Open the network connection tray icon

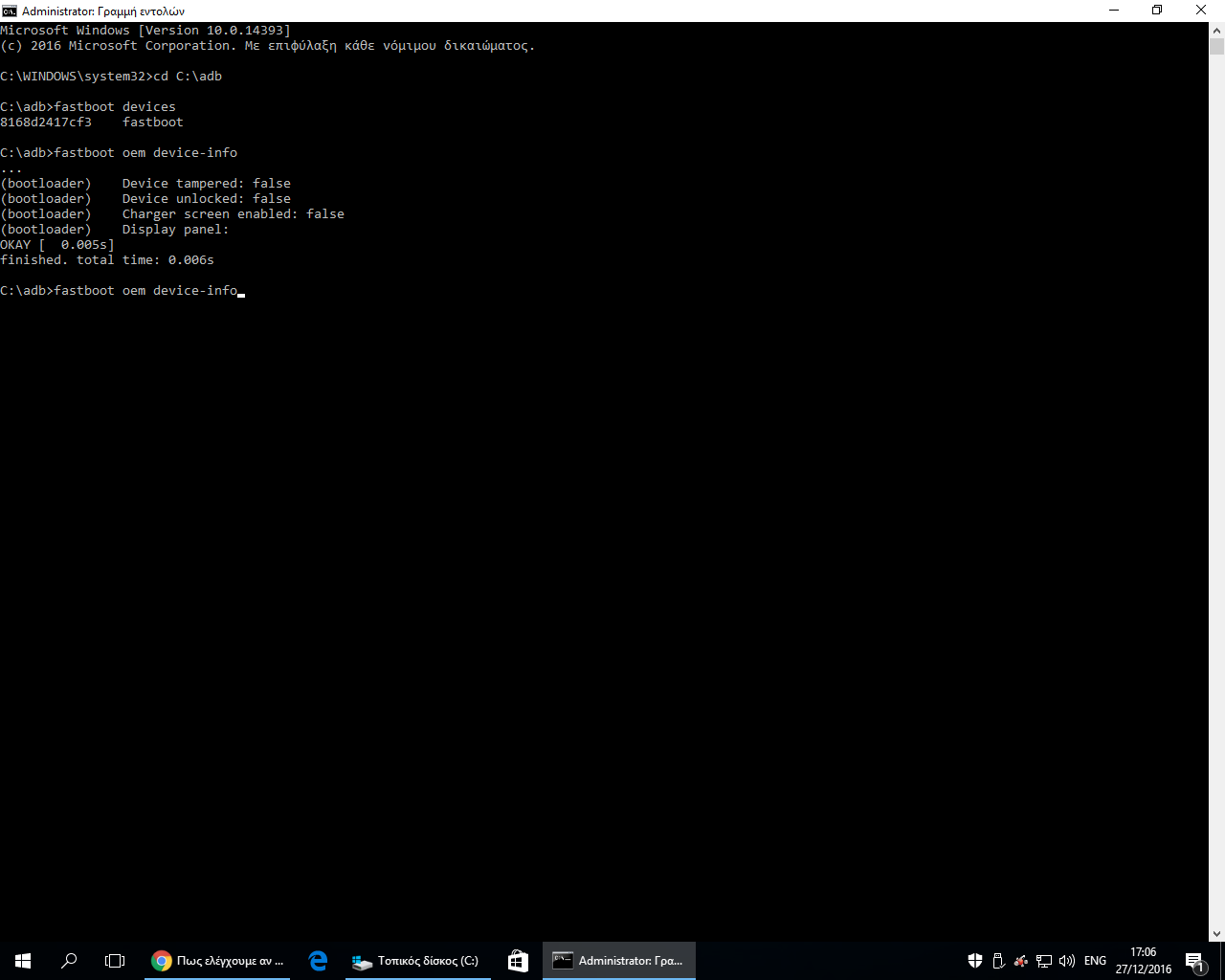pos(1044,960)
